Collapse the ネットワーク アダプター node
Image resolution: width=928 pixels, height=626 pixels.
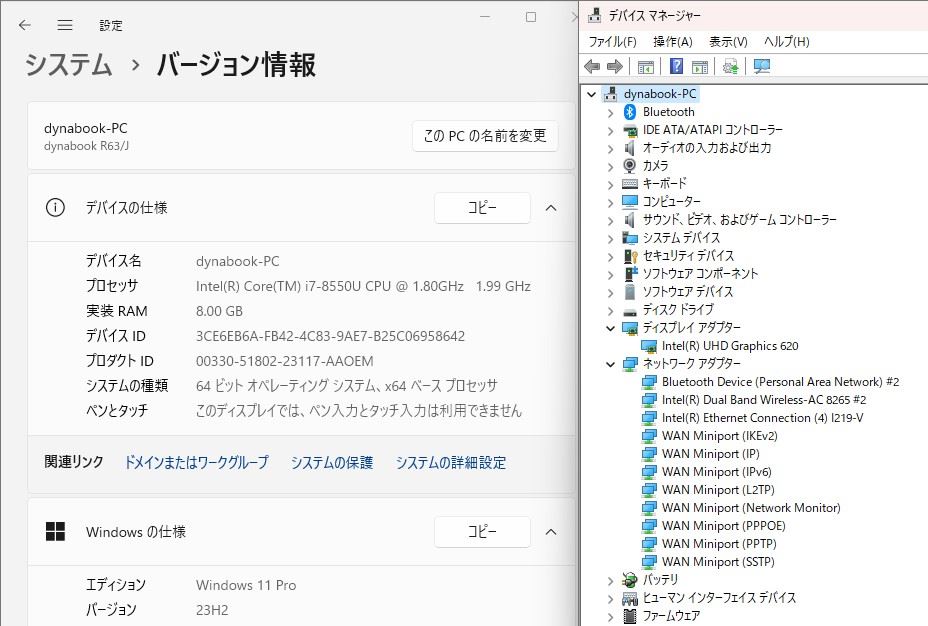[x=611, y=364]
